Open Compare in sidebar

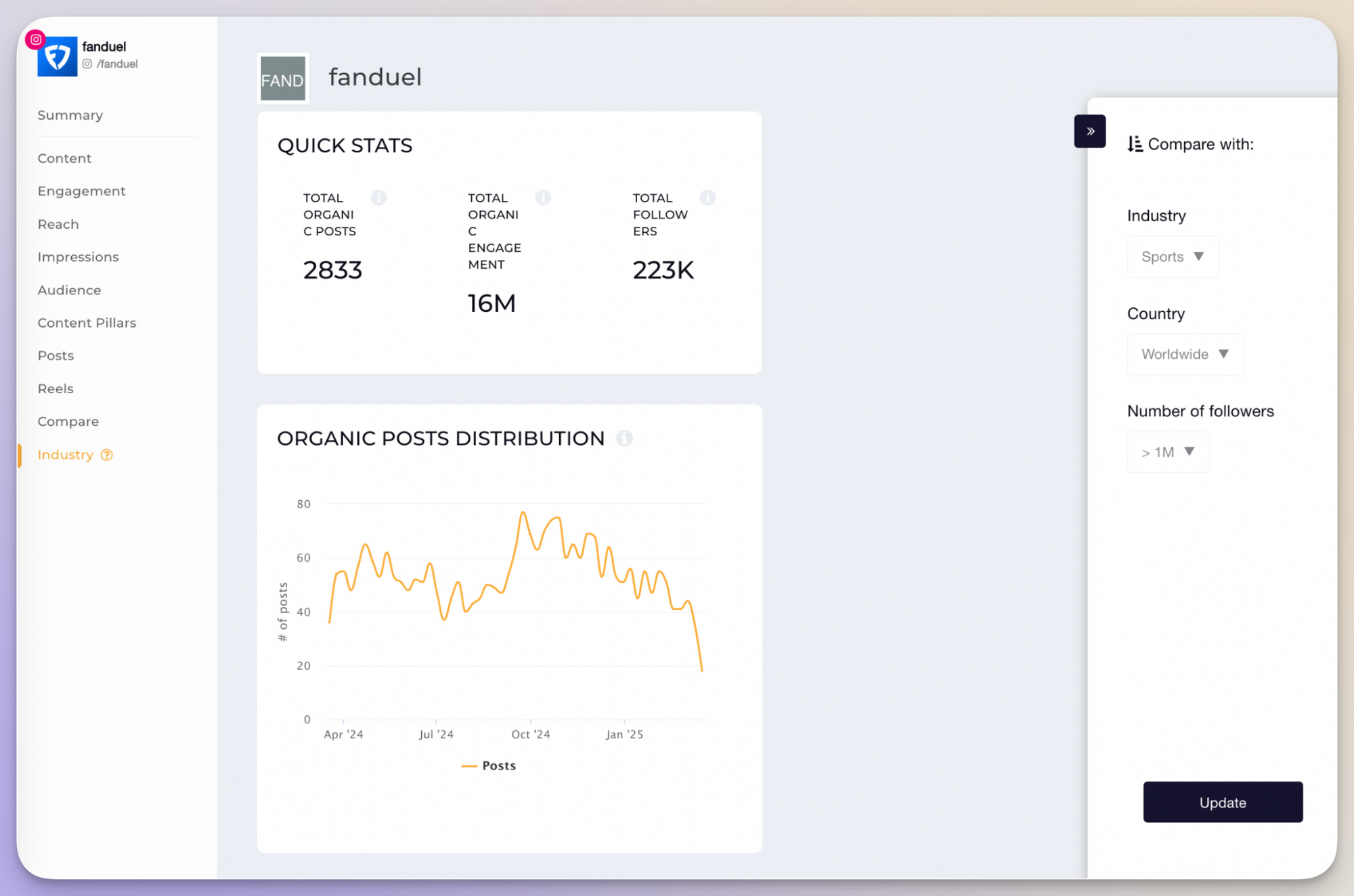pyautogui.click(x=68, y=422)
